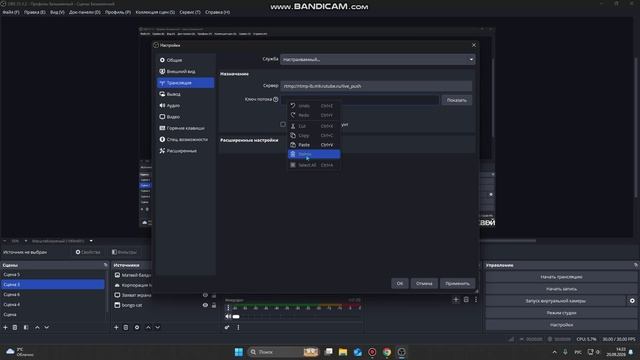Select the bongo cat source row
This screenshot has width=640, height=360.
pyautogui.click(x=165, y=305)
